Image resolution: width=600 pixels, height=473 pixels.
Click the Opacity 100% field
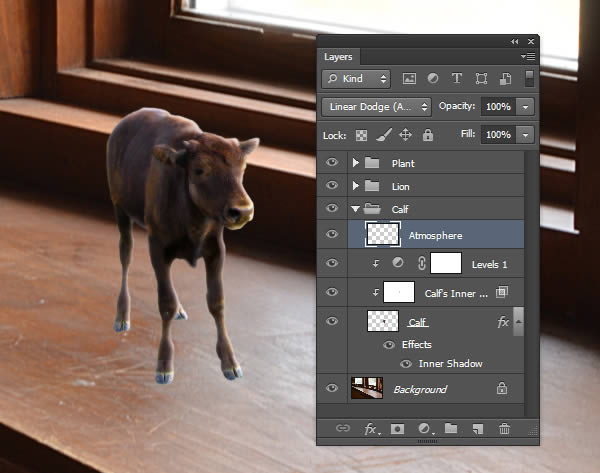498,107
